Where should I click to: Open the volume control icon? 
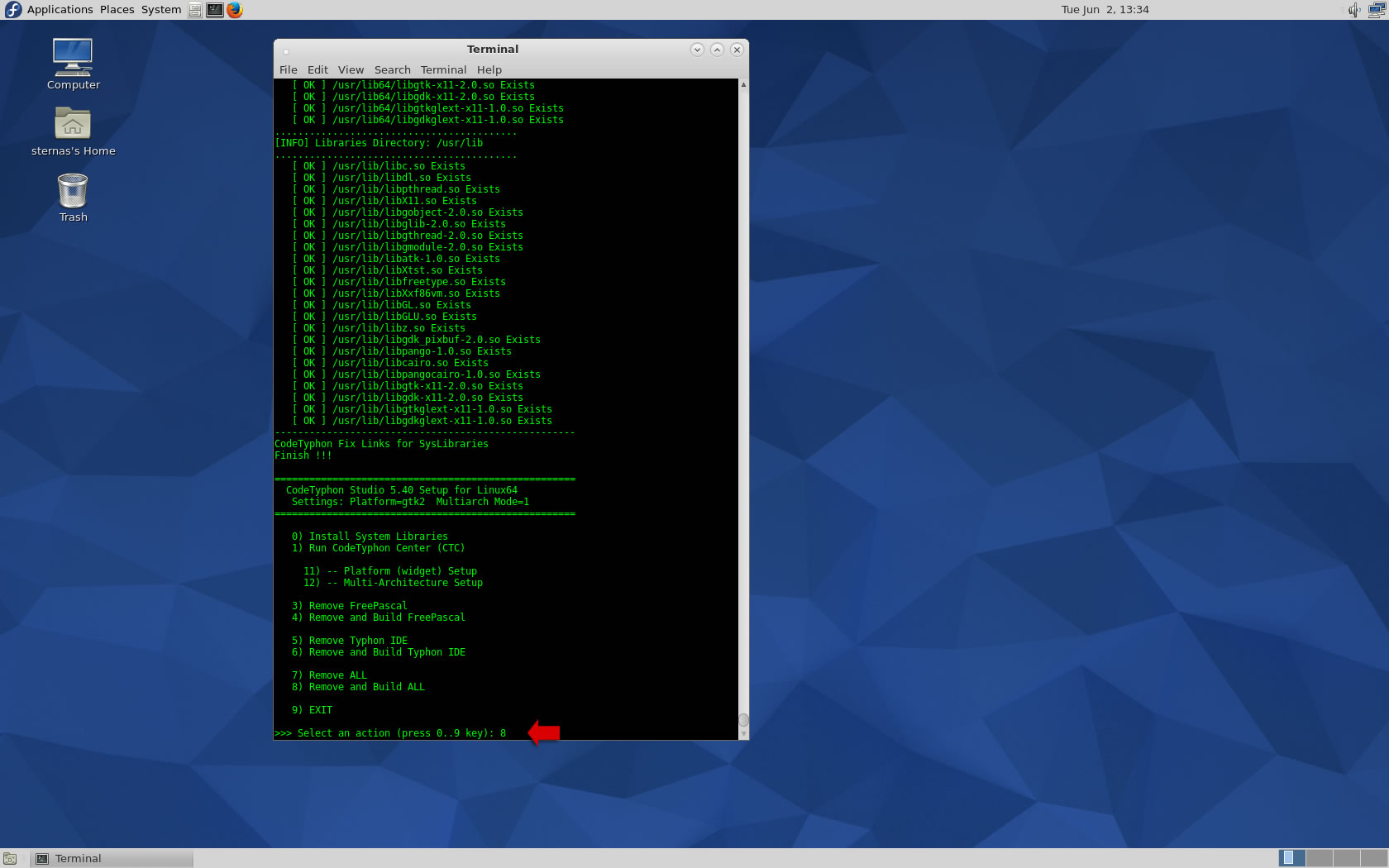[1354, 10]
